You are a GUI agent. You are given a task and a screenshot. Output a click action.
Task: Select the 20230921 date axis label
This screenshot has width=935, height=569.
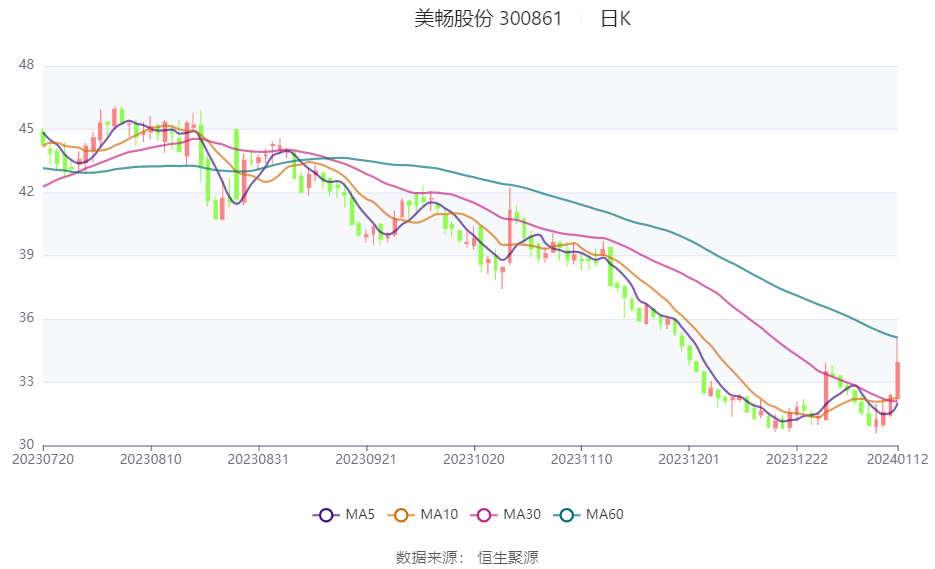point(366,459)
